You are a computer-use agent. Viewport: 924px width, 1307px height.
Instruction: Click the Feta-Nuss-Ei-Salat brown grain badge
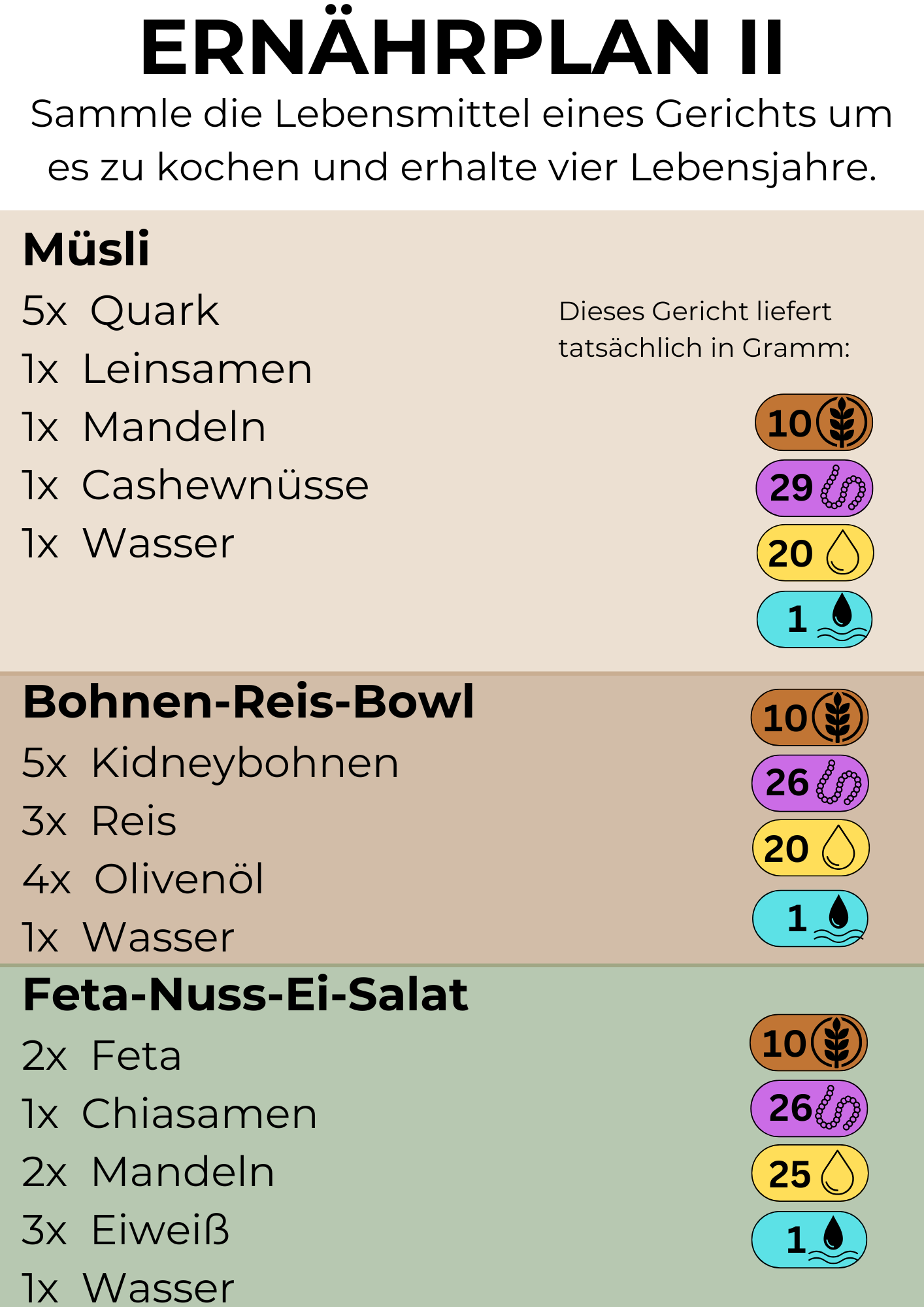click(x=809, y=1043)
